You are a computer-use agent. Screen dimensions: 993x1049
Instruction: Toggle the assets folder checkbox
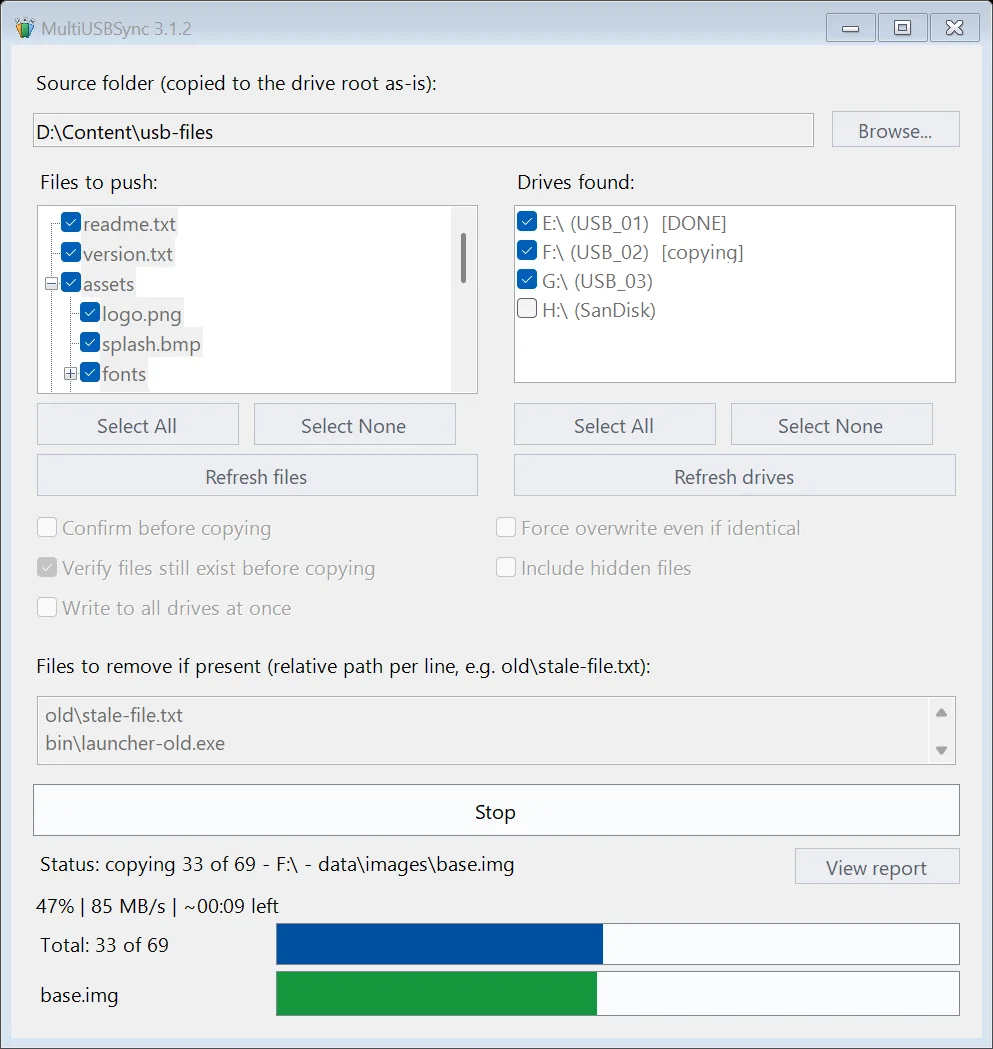click(71, 283)
